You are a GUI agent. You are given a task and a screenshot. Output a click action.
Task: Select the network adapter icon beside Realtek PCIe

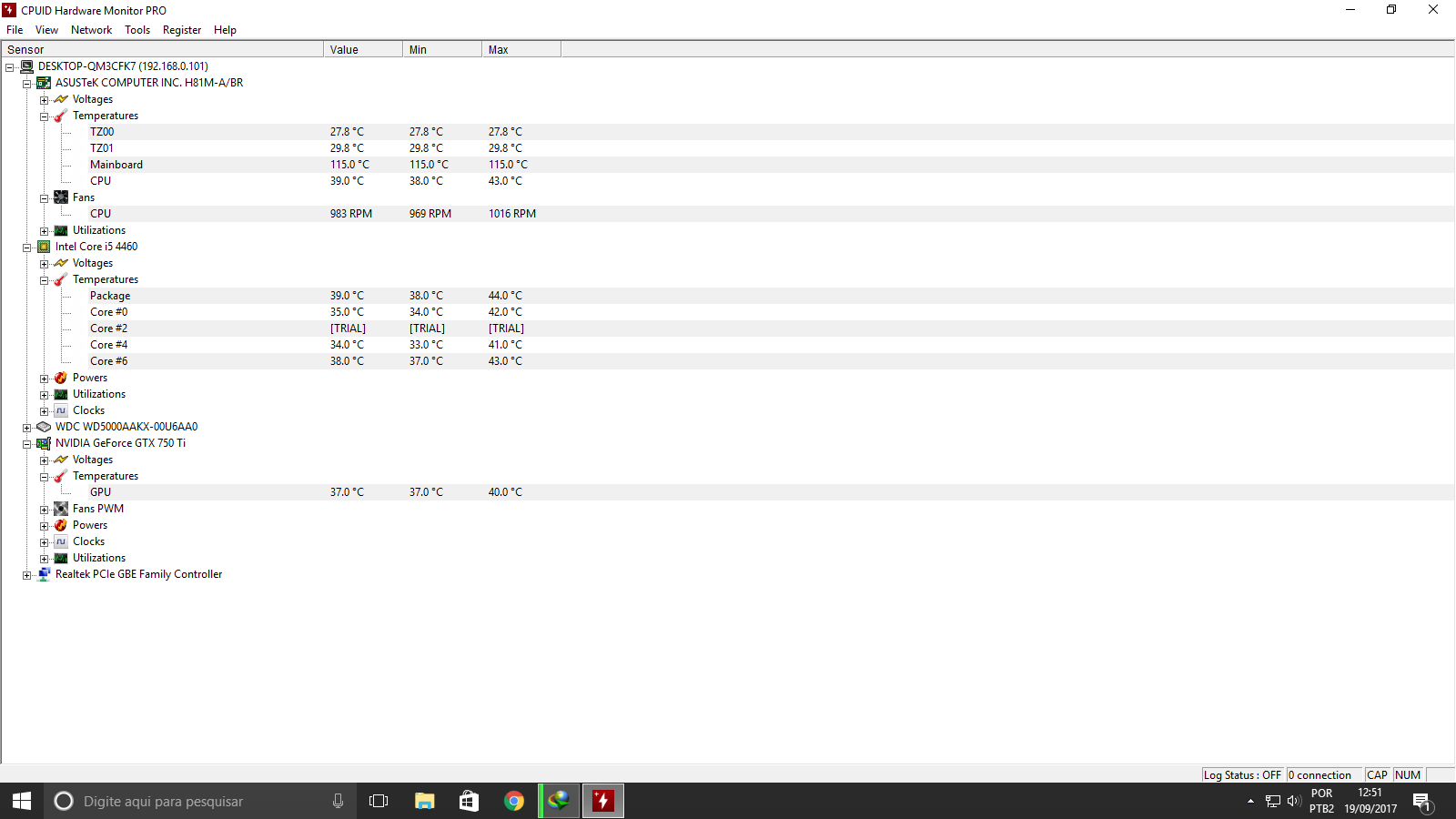(44, 574)
